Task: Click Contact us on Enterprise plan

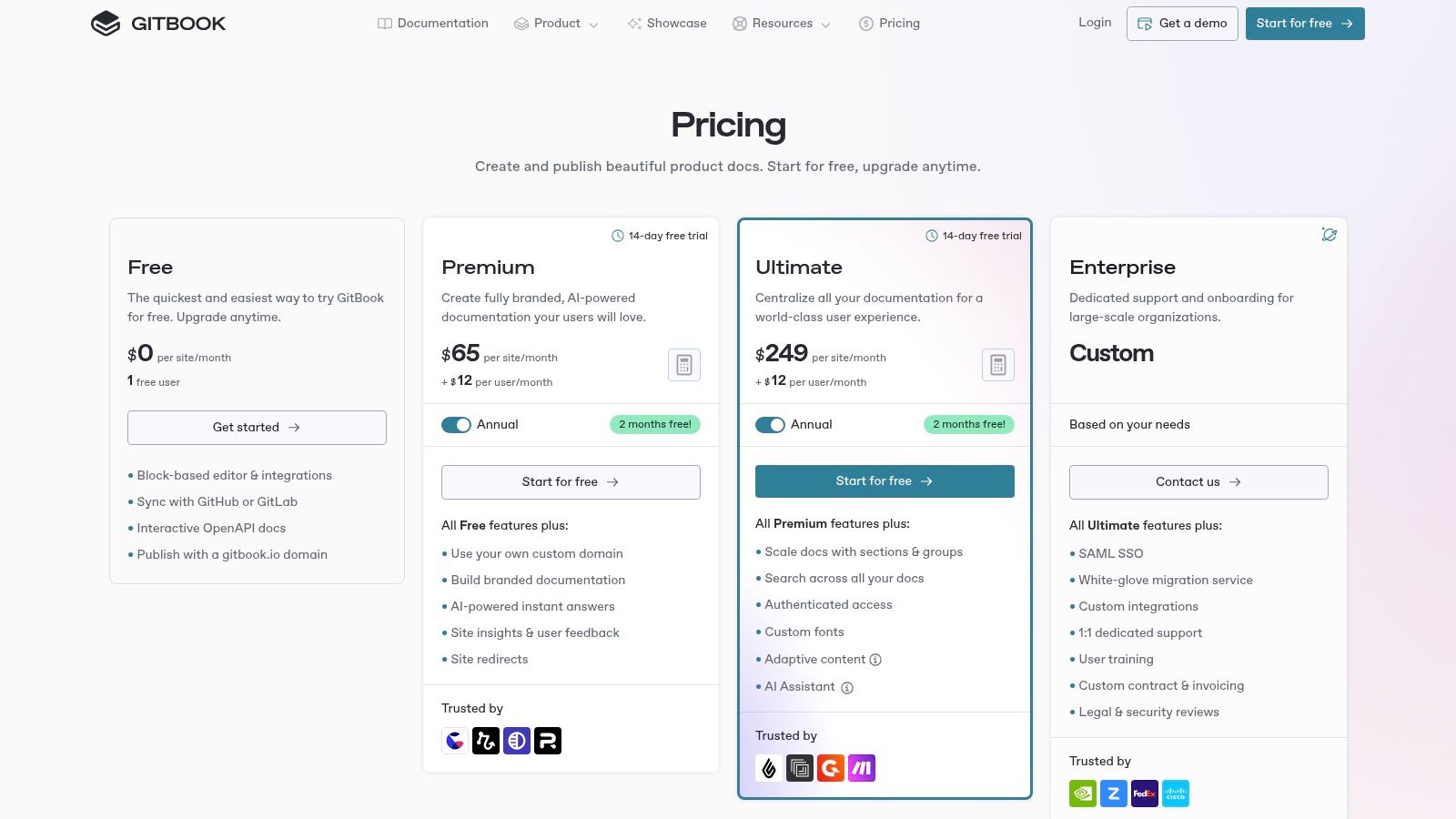Action: pos(1198,482)
